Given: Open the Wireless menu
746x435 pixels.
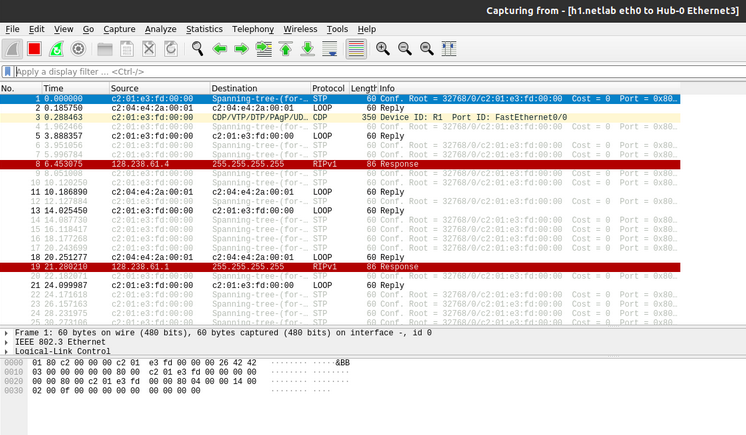Looking at the screenshot, I should pyautogui.click(x=300, y=29).
